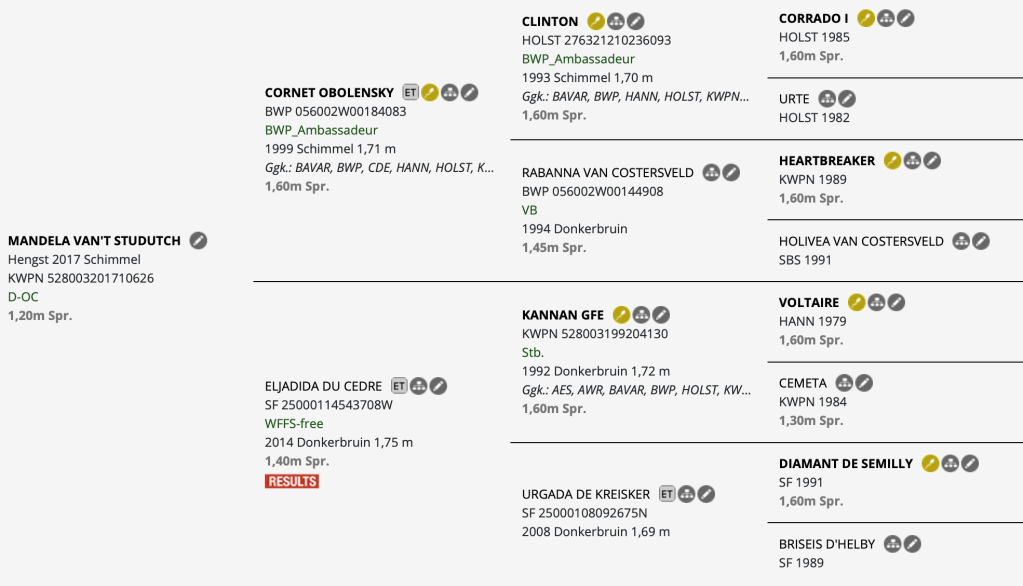Open the yellow stallion icon beside Cornet Obolensky
The width and height of the screenshot is (1023, 586).
[x=430, y=93]
